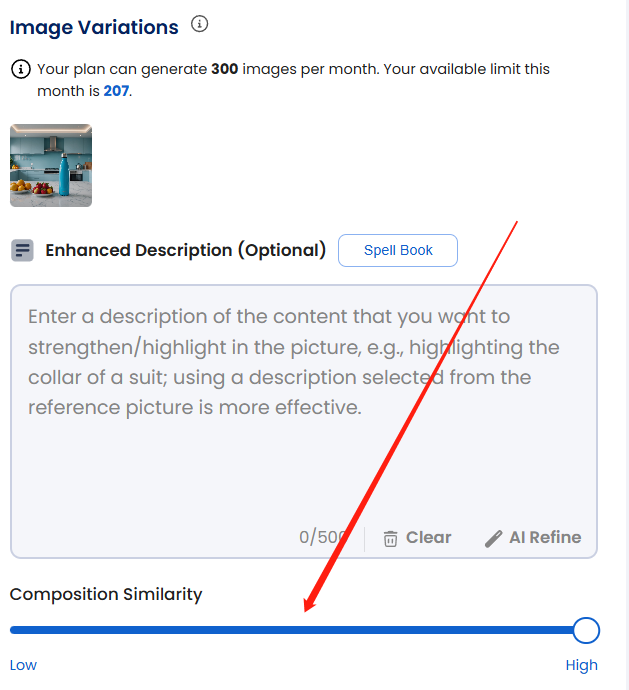629x690 pixels.
Task: Click the Enhanced Description (Optional) label
Action: click(186, 250)
